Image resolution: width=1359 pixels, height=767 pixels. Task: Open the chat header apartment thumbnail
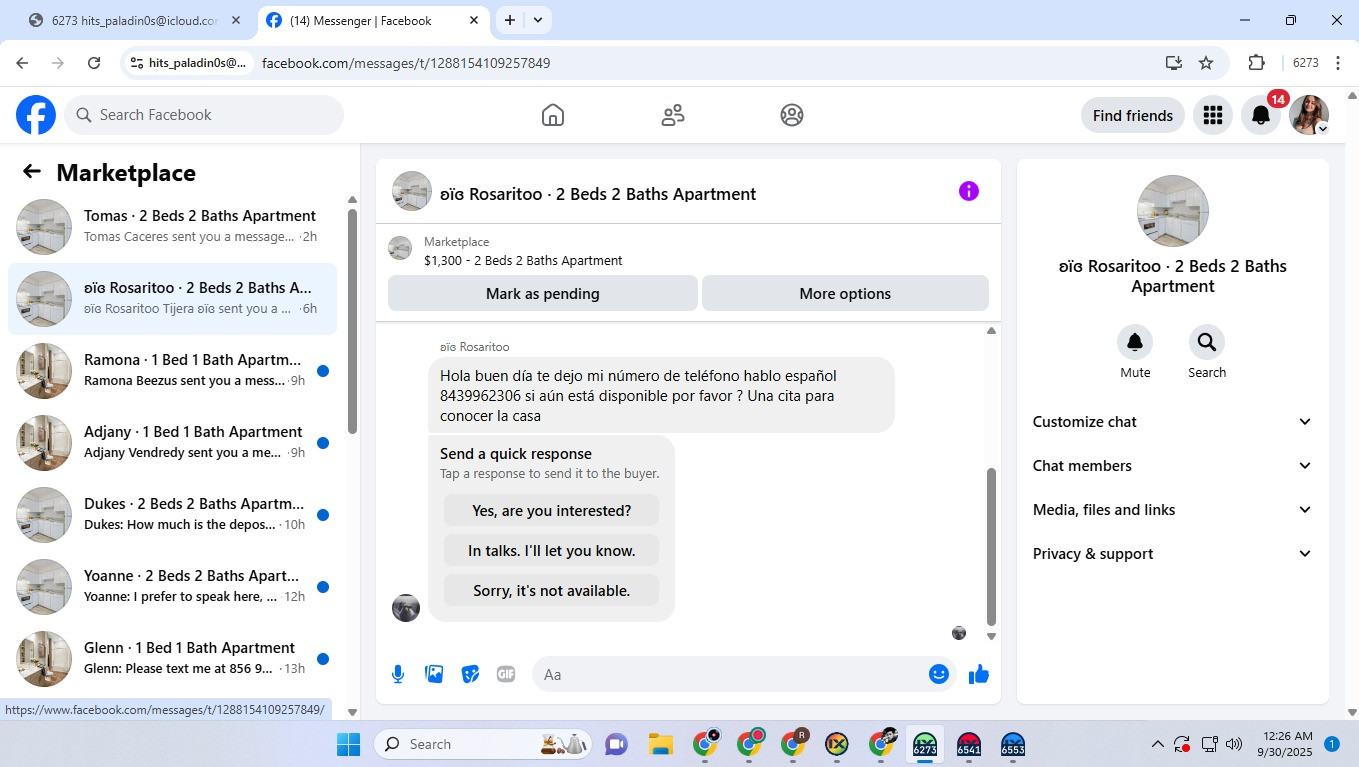(x=412, y=191)
